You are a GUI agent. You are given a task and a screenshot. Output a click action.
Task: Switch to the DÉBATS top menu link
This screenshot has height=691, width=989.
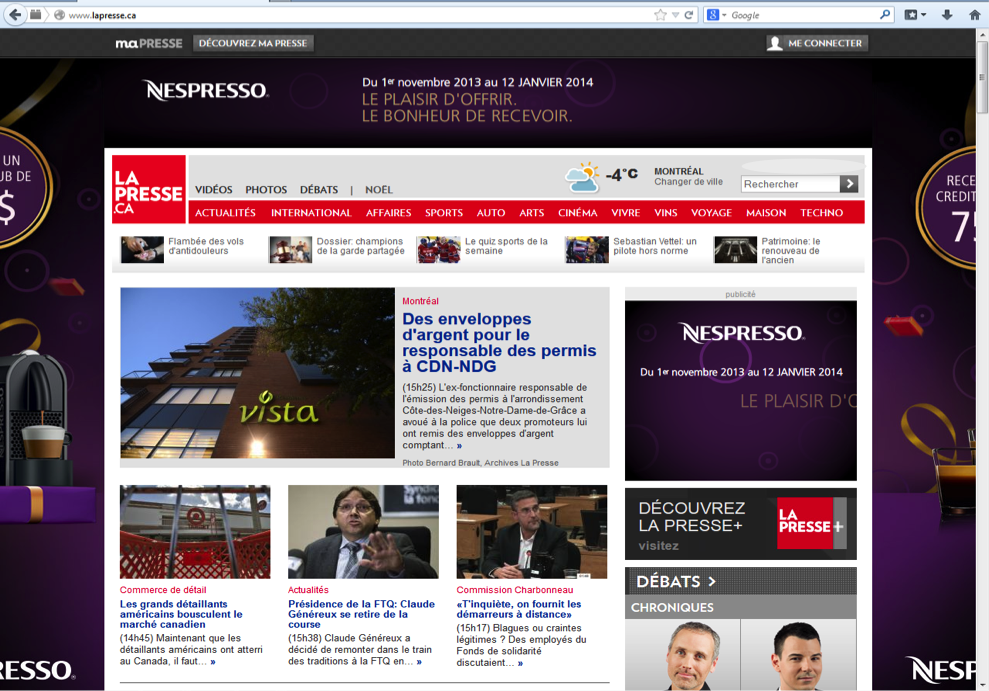319,190
